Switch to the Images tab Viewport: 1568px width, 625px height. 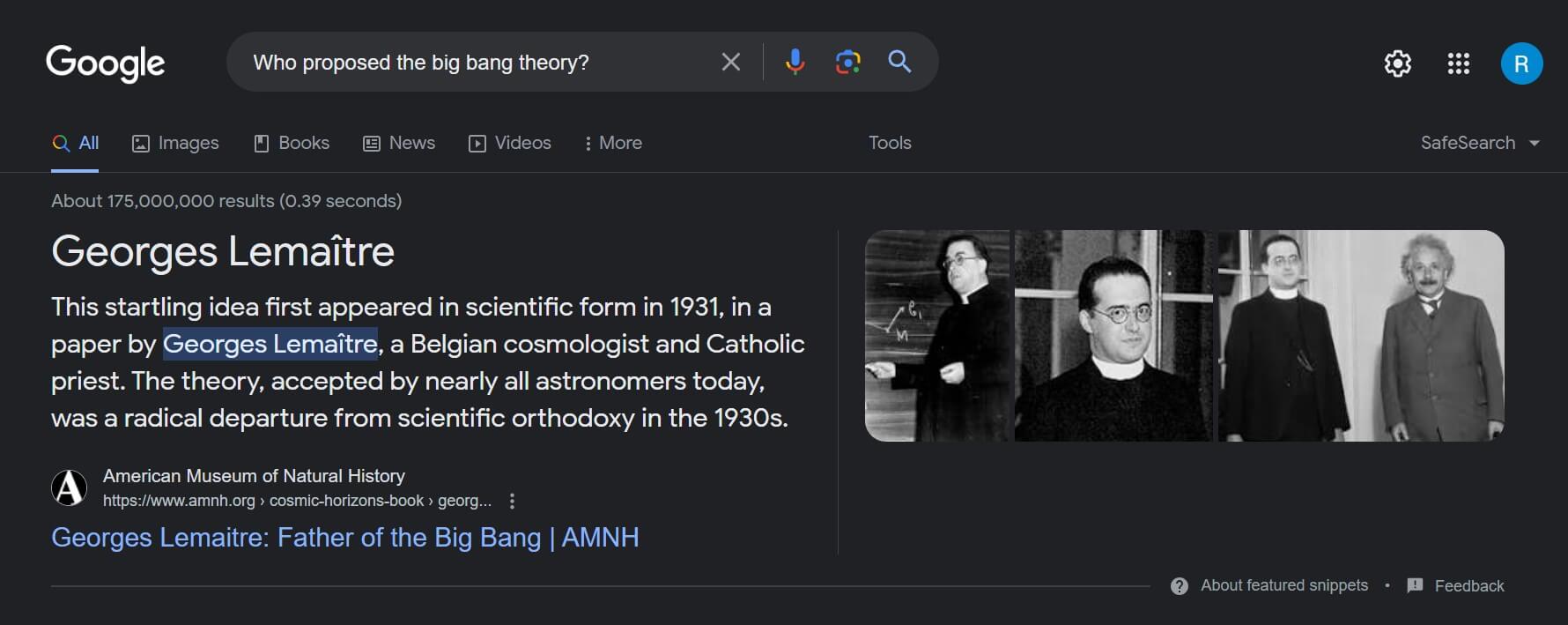175,143
